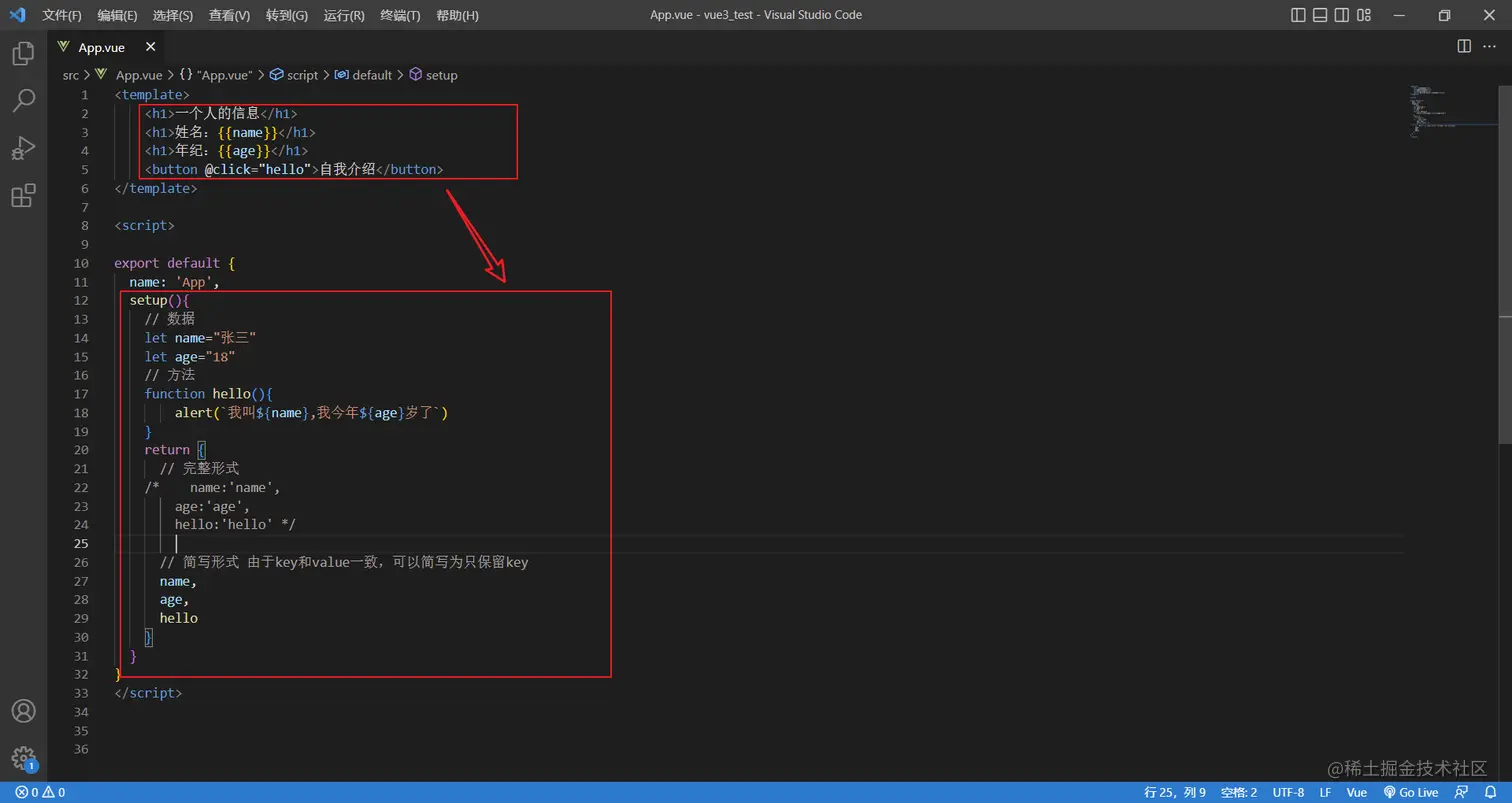Click the '<button @click="hello">' line
1512x803 pixels.
pyautogui.click(x=293, y=169)
